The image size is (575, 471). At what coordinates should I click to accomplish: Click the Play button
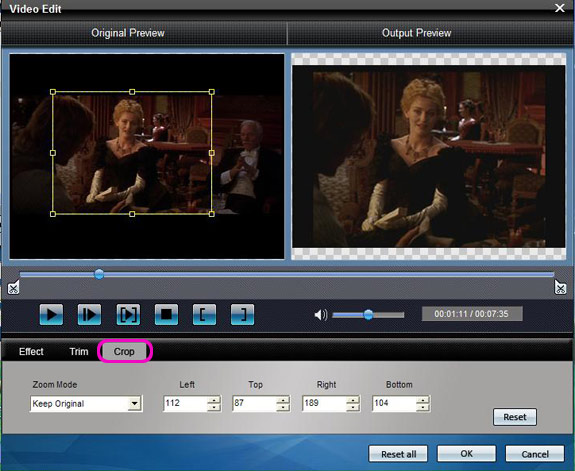[x=51, y=314]
